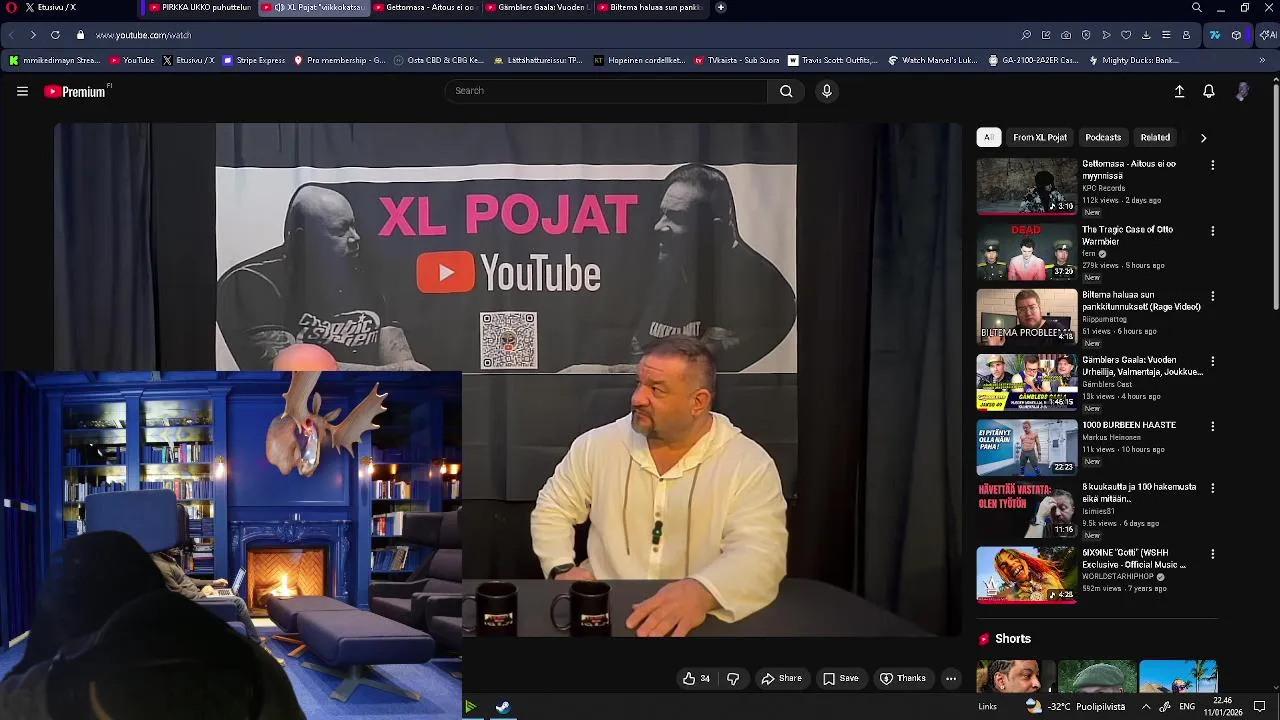This screenshot has width=1280, height=720.
Task: Show hidden system tray icons chevron
Action: pyautogui.click(x=1146, y=706)
